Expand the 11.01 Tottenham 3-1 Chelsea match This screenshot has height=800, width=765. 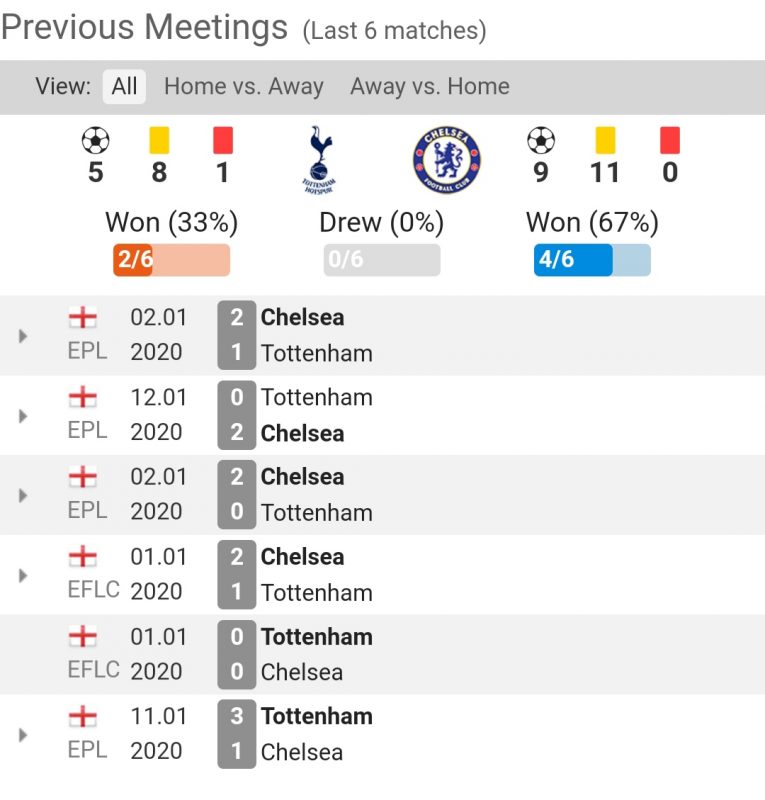click(x=23, y=735)
